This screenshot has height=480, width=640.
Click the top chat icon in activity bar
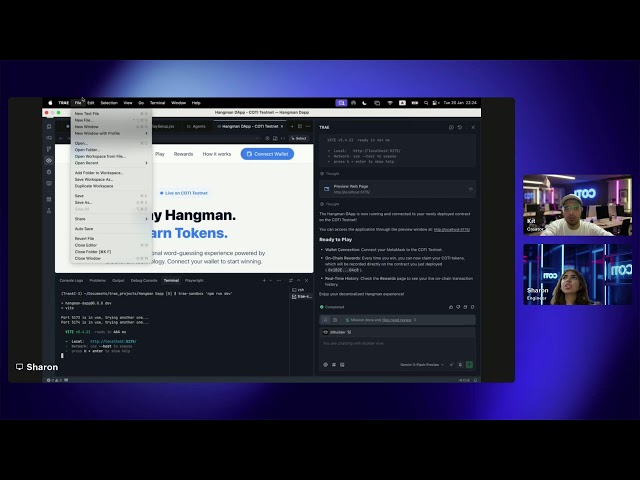tap(49, 127)
